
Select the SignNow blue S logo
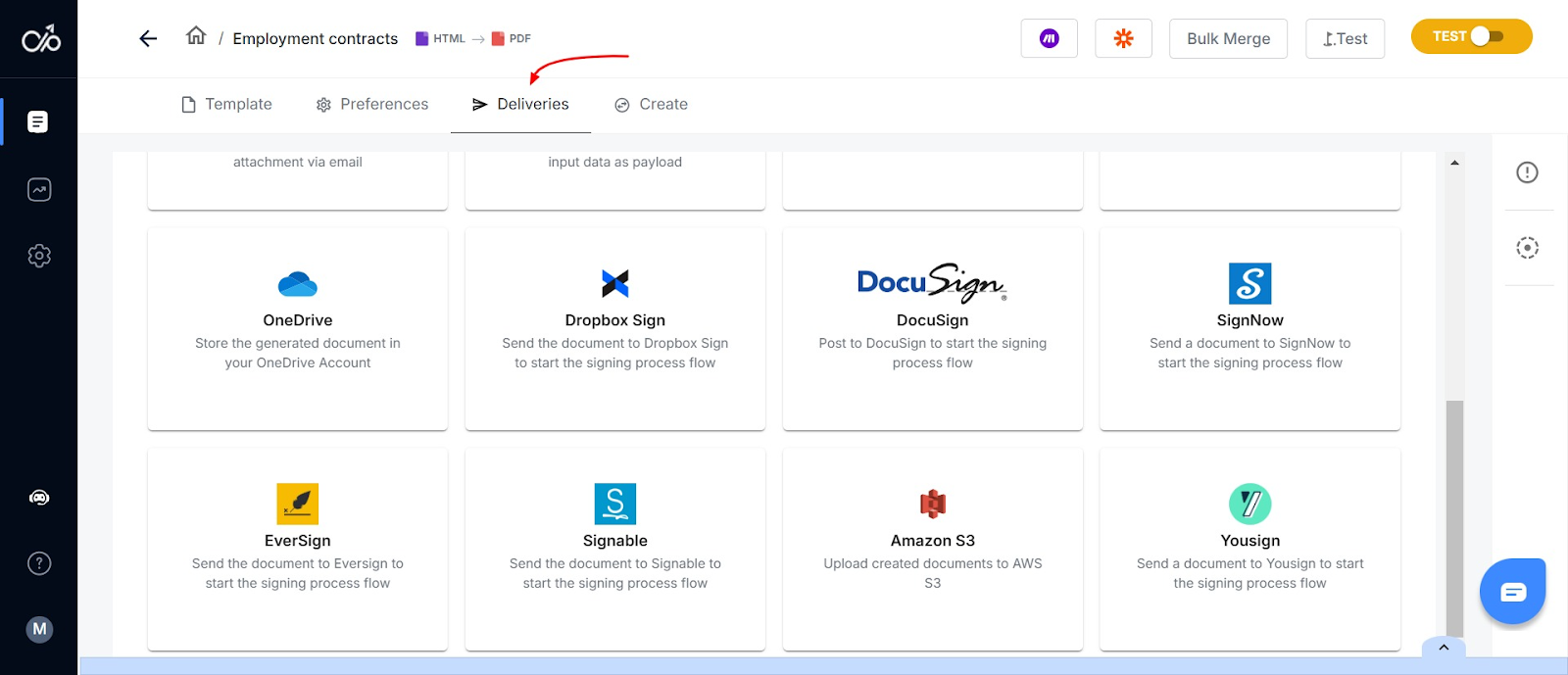(1249, 283)
